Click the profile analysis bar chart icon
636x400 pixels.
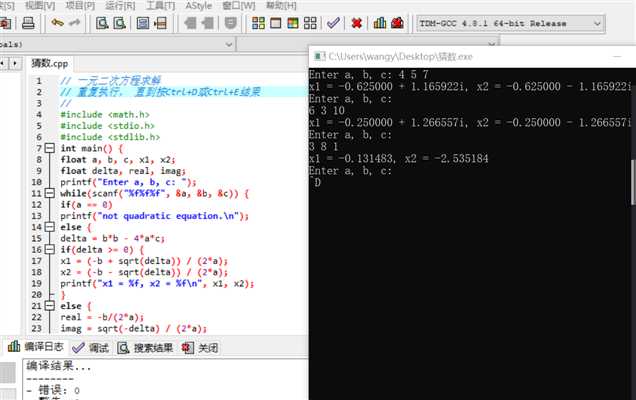(x=380, y=23)
